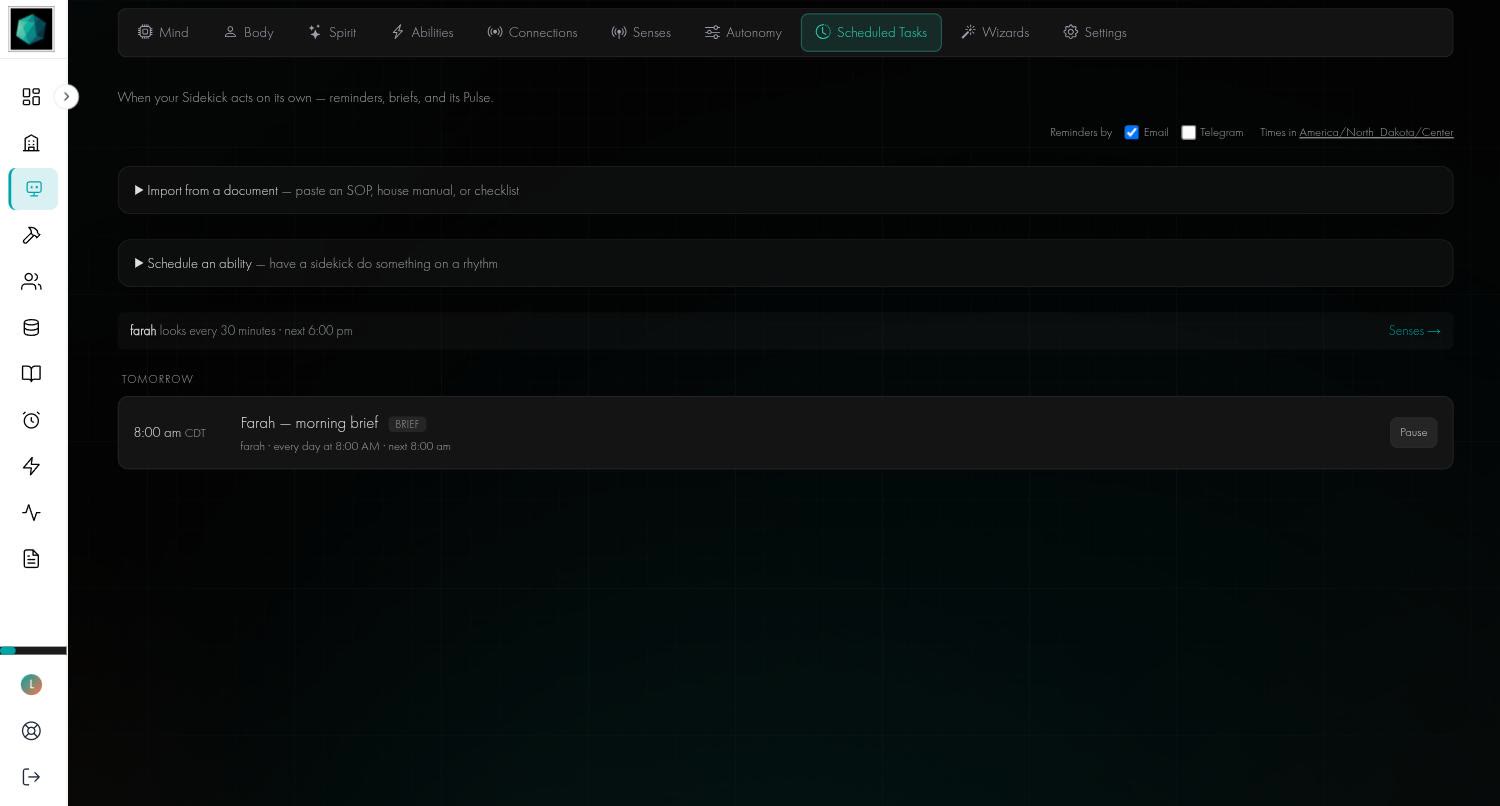Open the dashboard grid icon in sidebar

point(31,97)
